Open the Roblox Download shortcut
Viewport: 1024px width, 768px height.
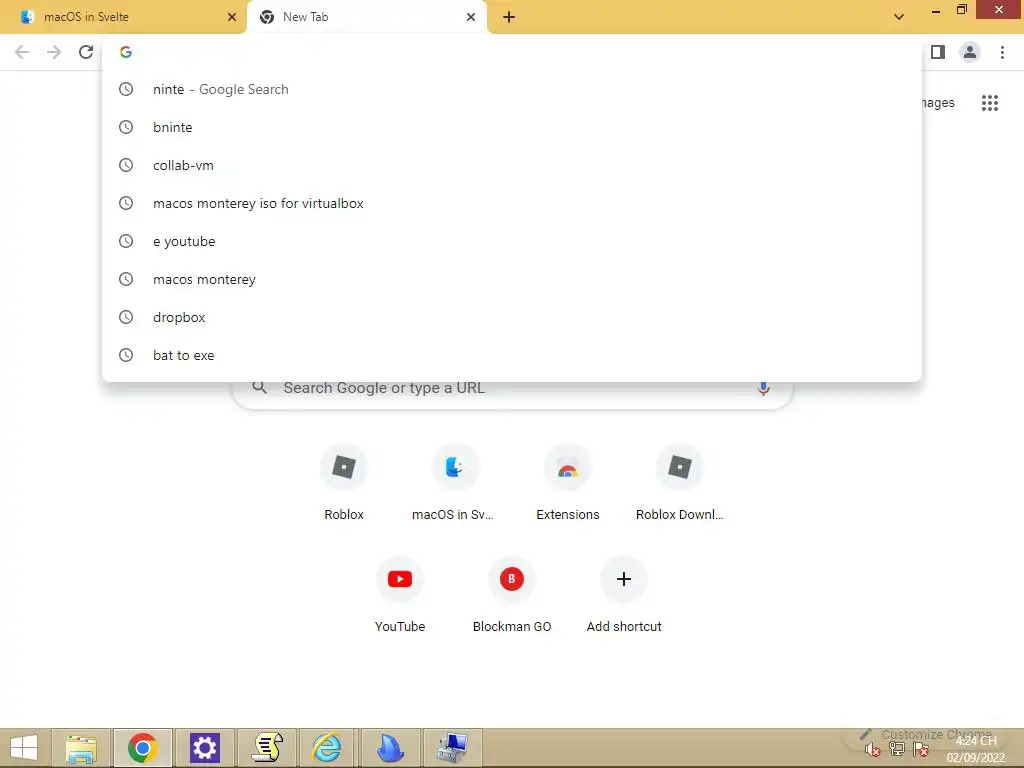(679, 483)
